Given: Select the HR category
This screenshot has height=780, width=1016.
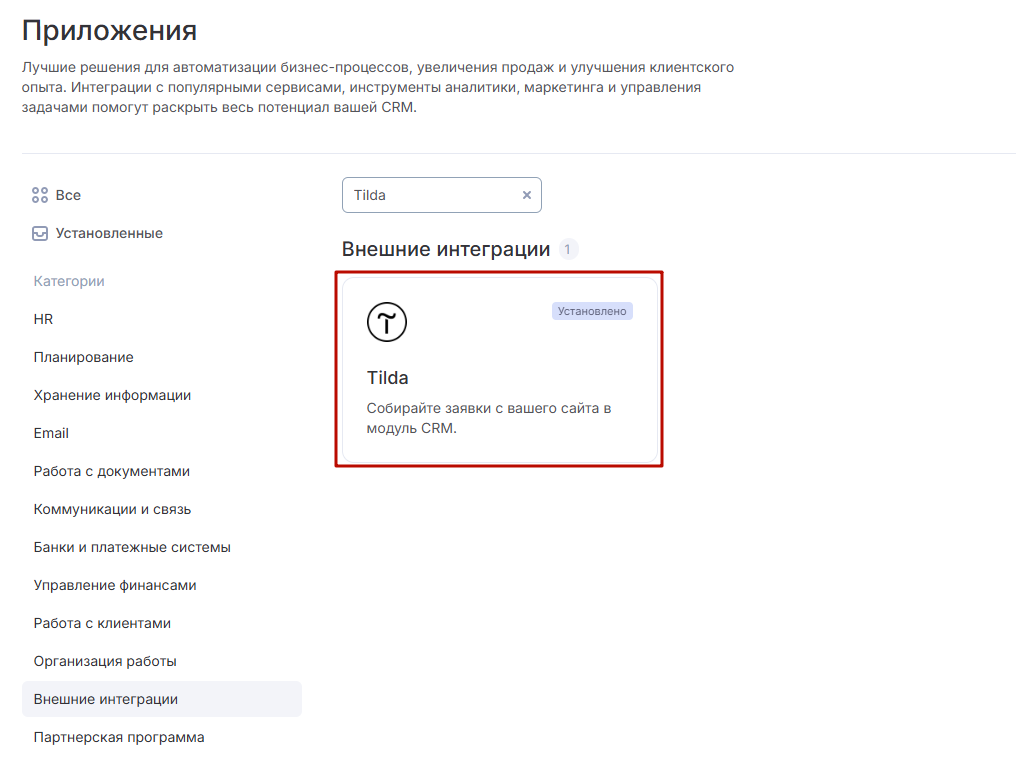Looking at the screenshot, I should (x=43, y=319).
